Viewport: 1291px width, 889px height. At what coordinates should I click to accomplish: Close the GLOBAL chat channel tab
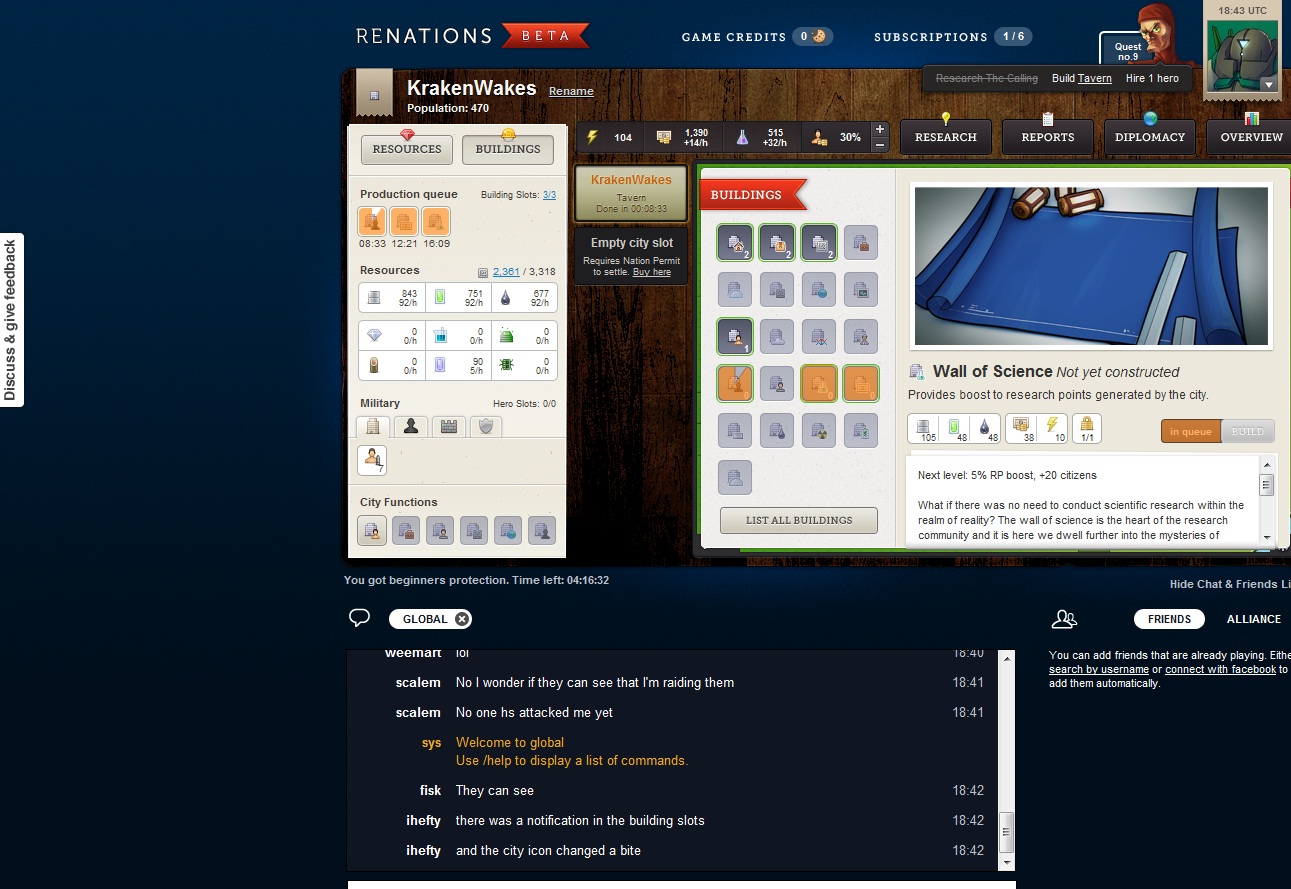[461, 619]
